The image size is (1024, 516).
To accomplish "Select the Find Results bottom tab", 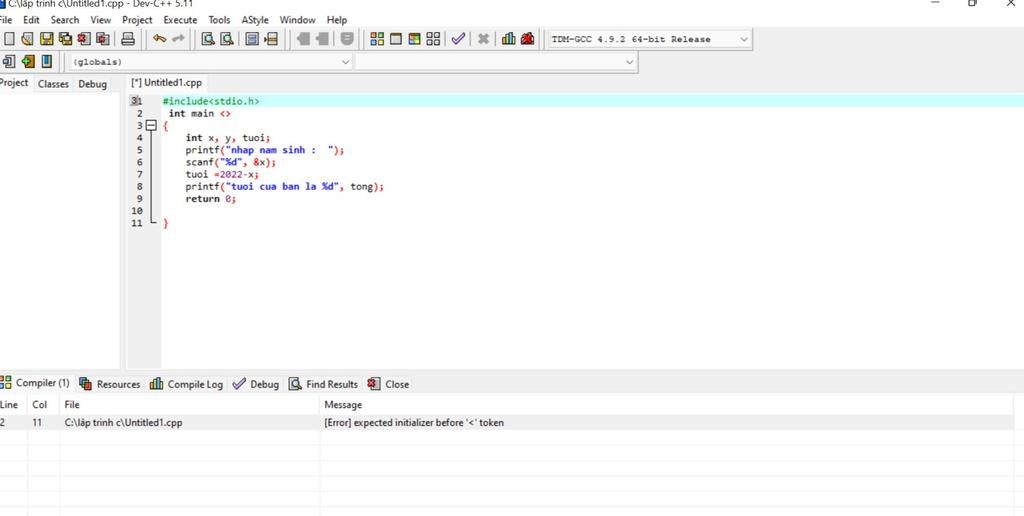I will [323, 384].
